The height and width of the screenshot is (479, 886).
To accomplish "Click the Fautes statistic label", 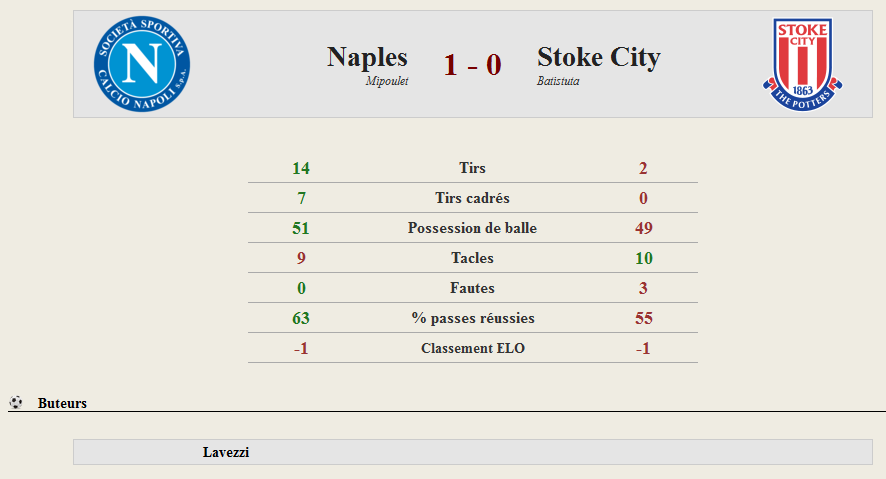I will pos(472,288).
